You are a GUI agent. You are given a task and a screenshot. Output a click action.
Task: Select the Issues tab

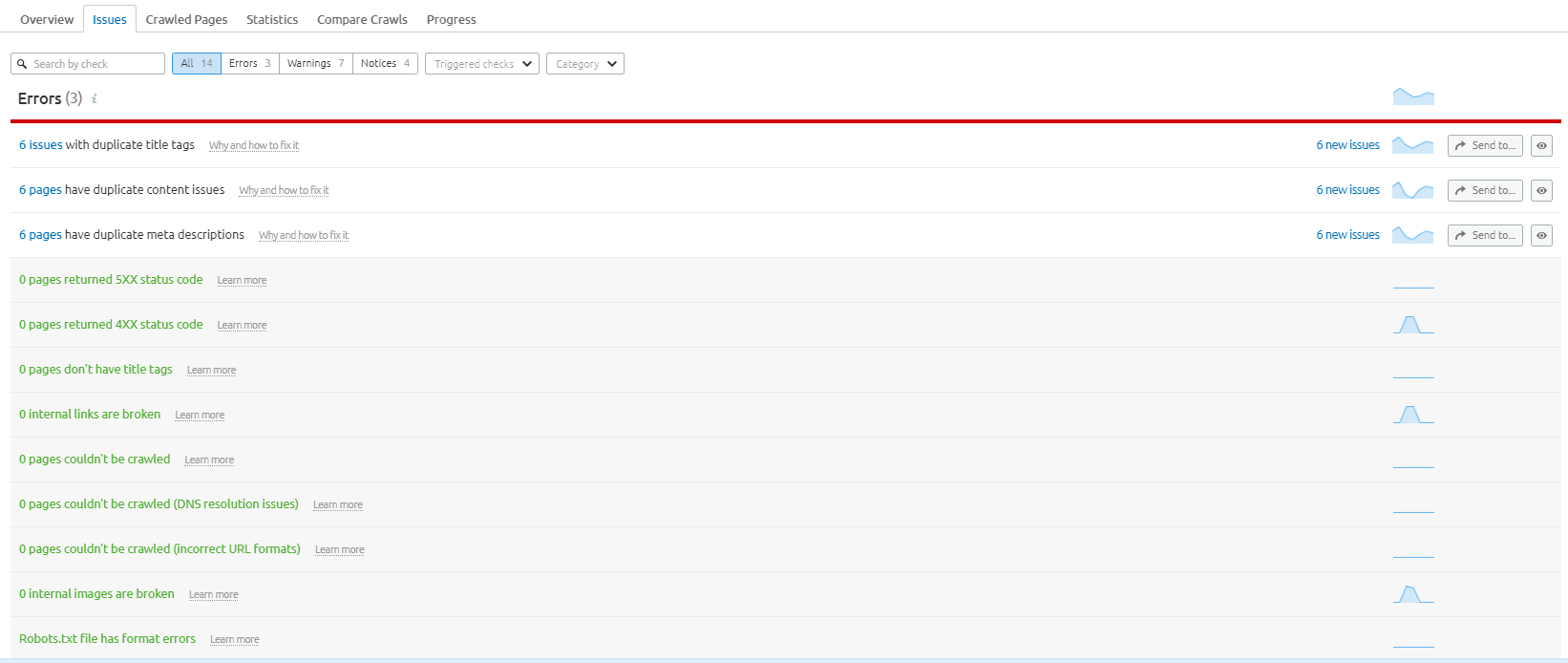click(110, 19)
